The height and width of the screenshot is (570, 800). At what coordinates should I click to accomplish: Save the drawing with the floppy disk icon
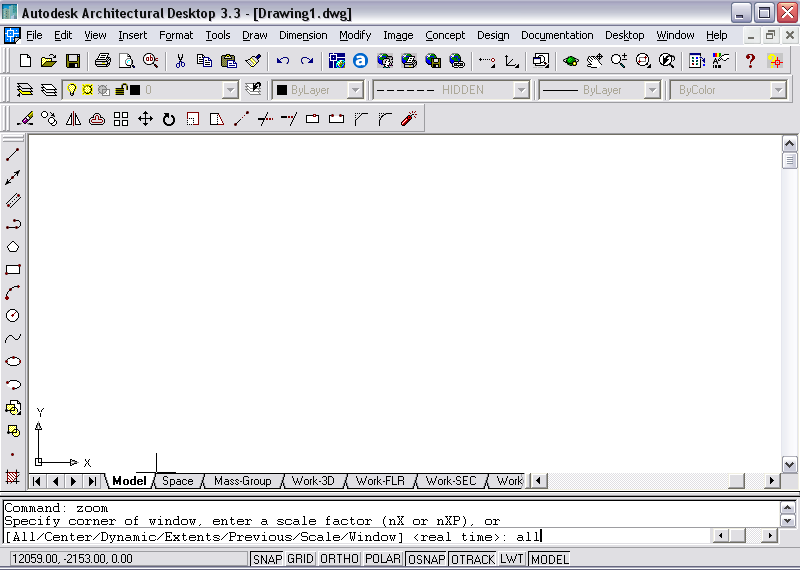pyautogui.click(x=73, y=61)
